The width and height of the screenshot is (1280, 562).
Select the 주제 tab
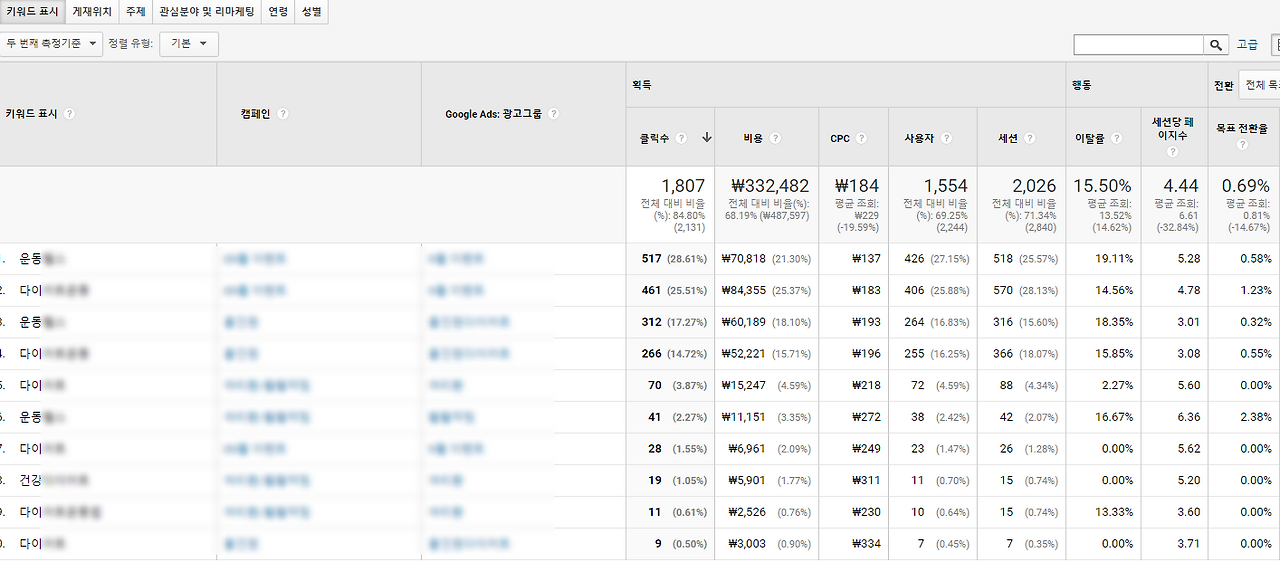pos(135,12)
